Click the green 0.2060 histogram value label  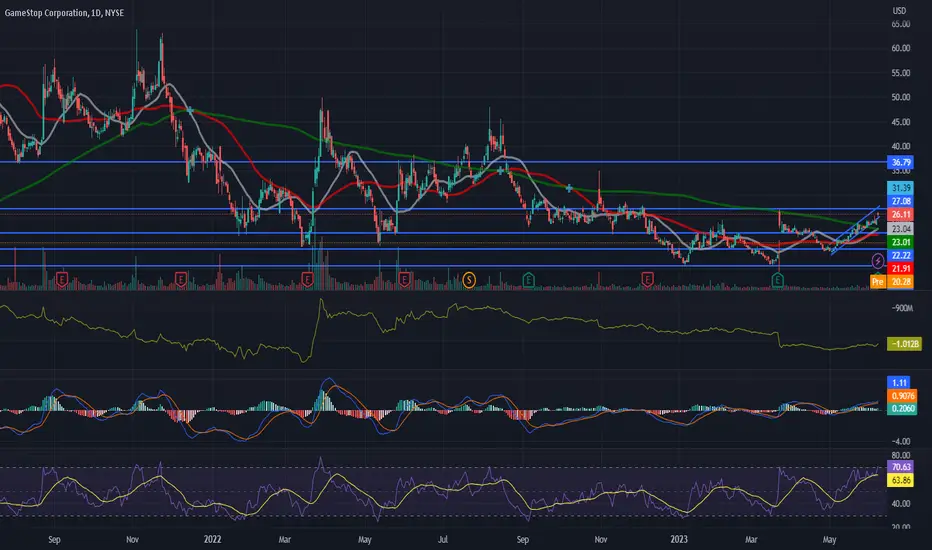[902, 408]
